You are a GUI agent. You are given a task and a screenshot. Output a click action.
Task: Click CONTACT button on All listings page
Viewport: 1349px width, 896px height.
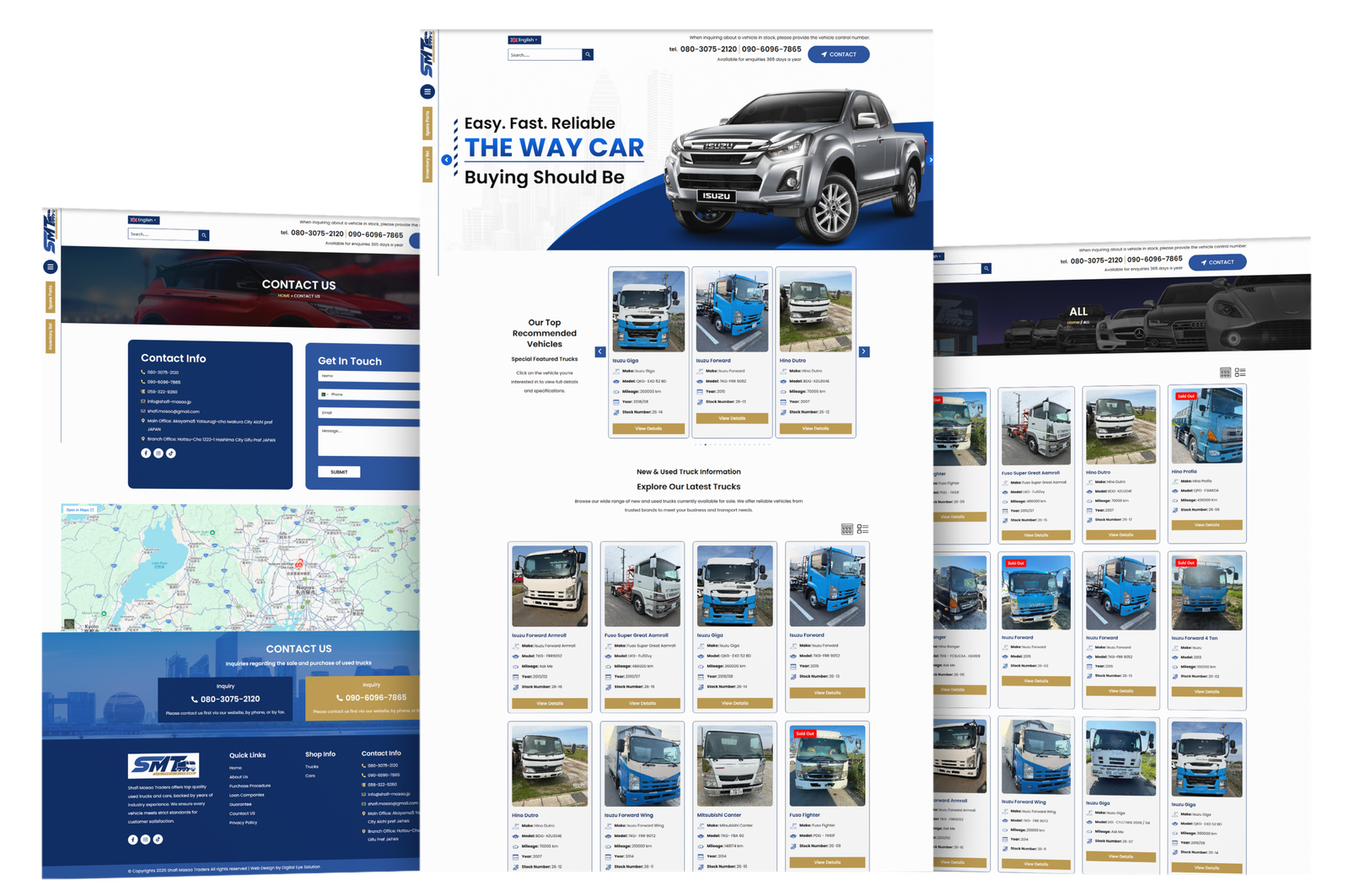click(1217, 262)
